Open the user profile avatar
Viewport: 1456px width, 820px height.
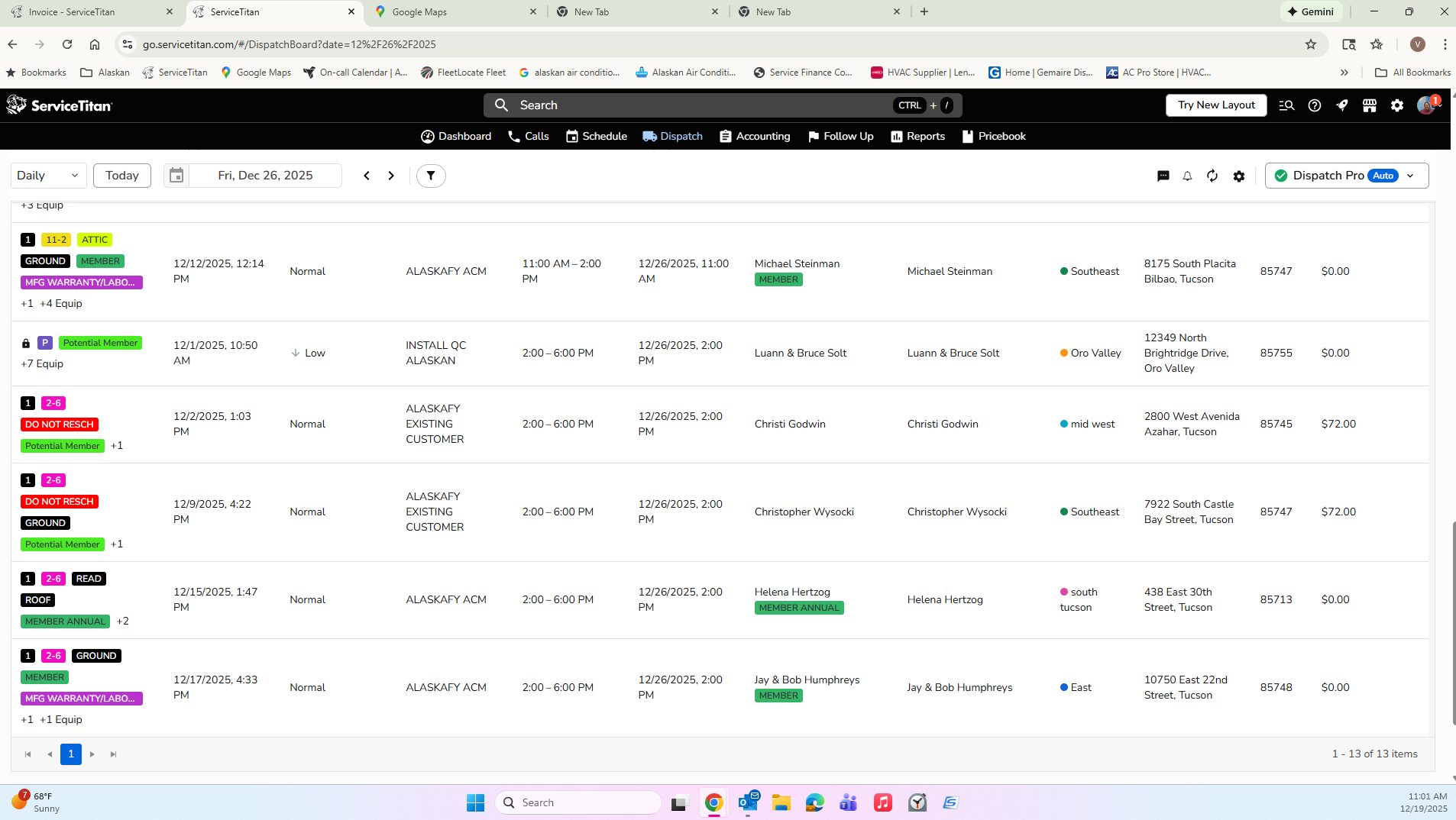pos(1426,105)
